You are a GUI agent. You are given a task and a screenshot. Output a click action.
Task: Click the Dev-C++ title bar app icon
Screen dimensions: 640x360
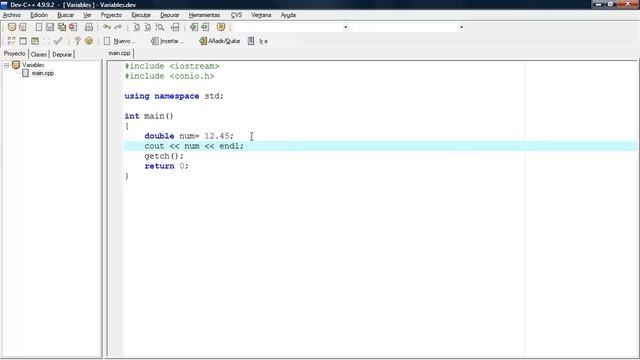click(4, 4)
